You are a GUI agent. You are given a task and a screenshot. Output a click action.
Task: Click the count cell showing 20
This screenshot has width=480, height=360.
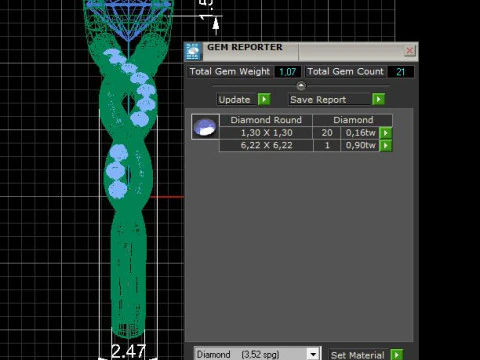(x=327, y=133)
